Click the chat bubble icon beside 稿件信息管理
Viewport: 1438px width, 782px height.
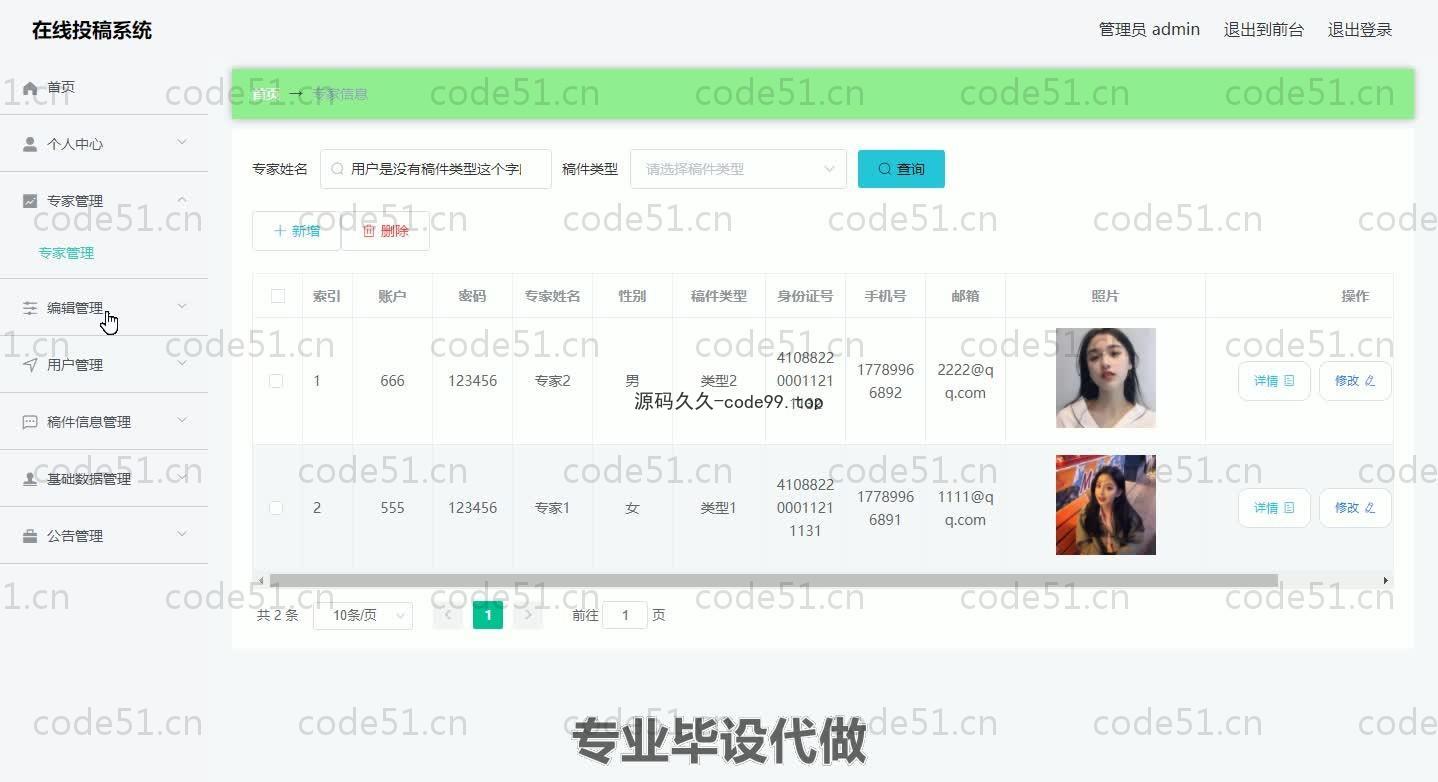[30, 422]
